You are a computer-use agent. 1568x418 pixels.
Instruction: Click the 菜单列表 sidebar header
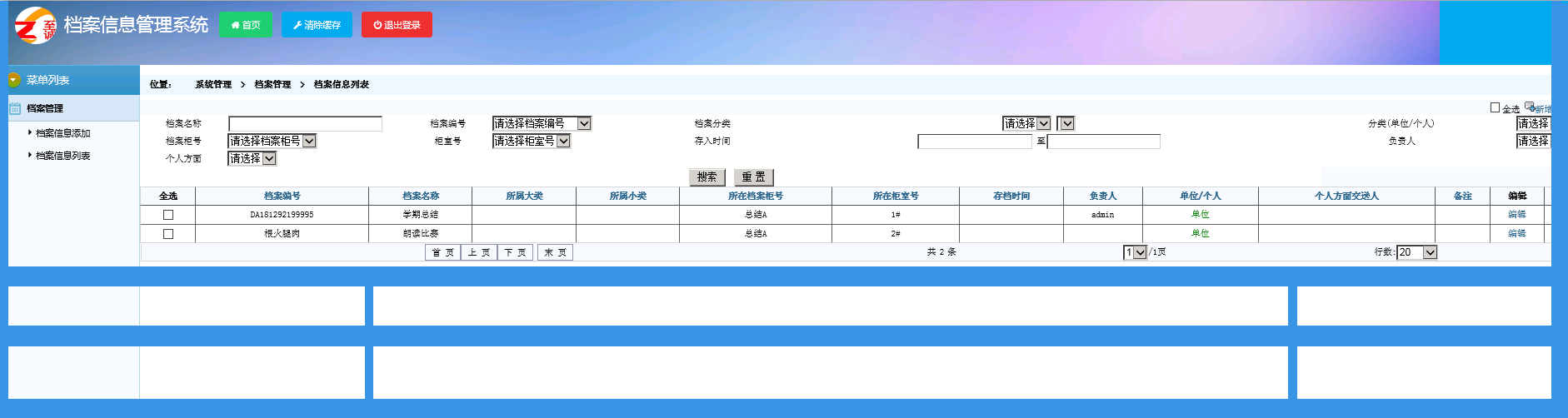click(73, 80)
